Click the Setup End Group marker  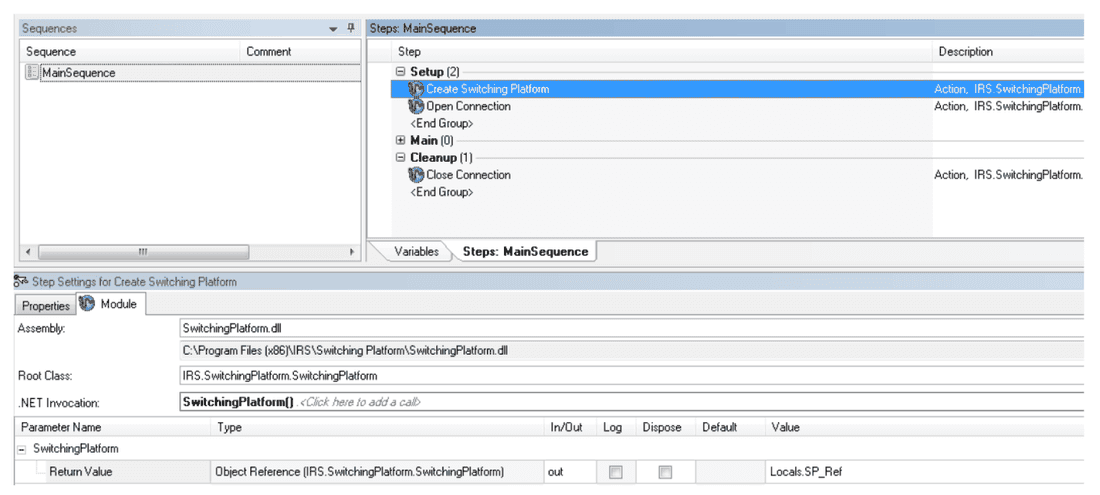[x=441, y=123]
